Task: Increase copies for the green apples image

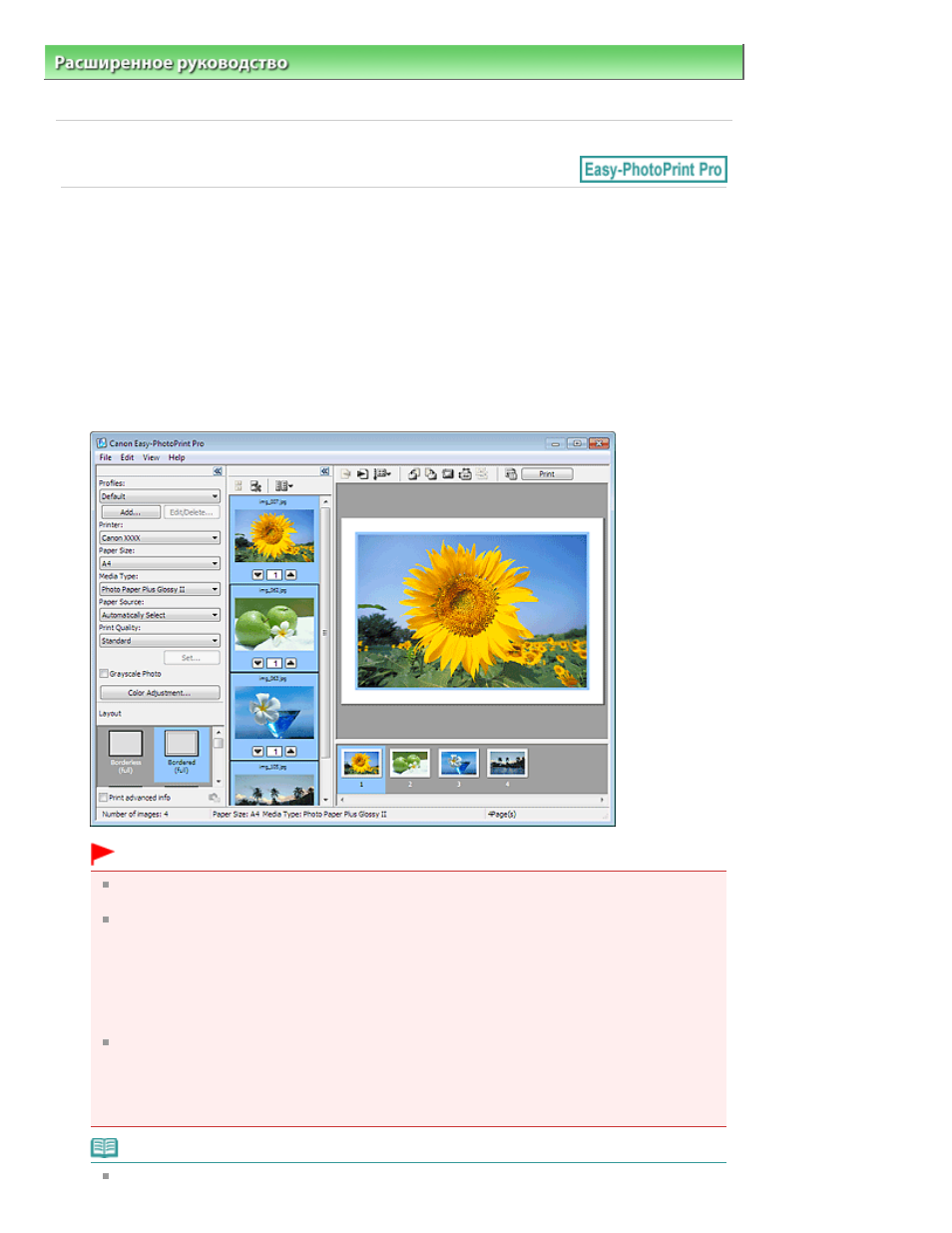Action: 290,663
